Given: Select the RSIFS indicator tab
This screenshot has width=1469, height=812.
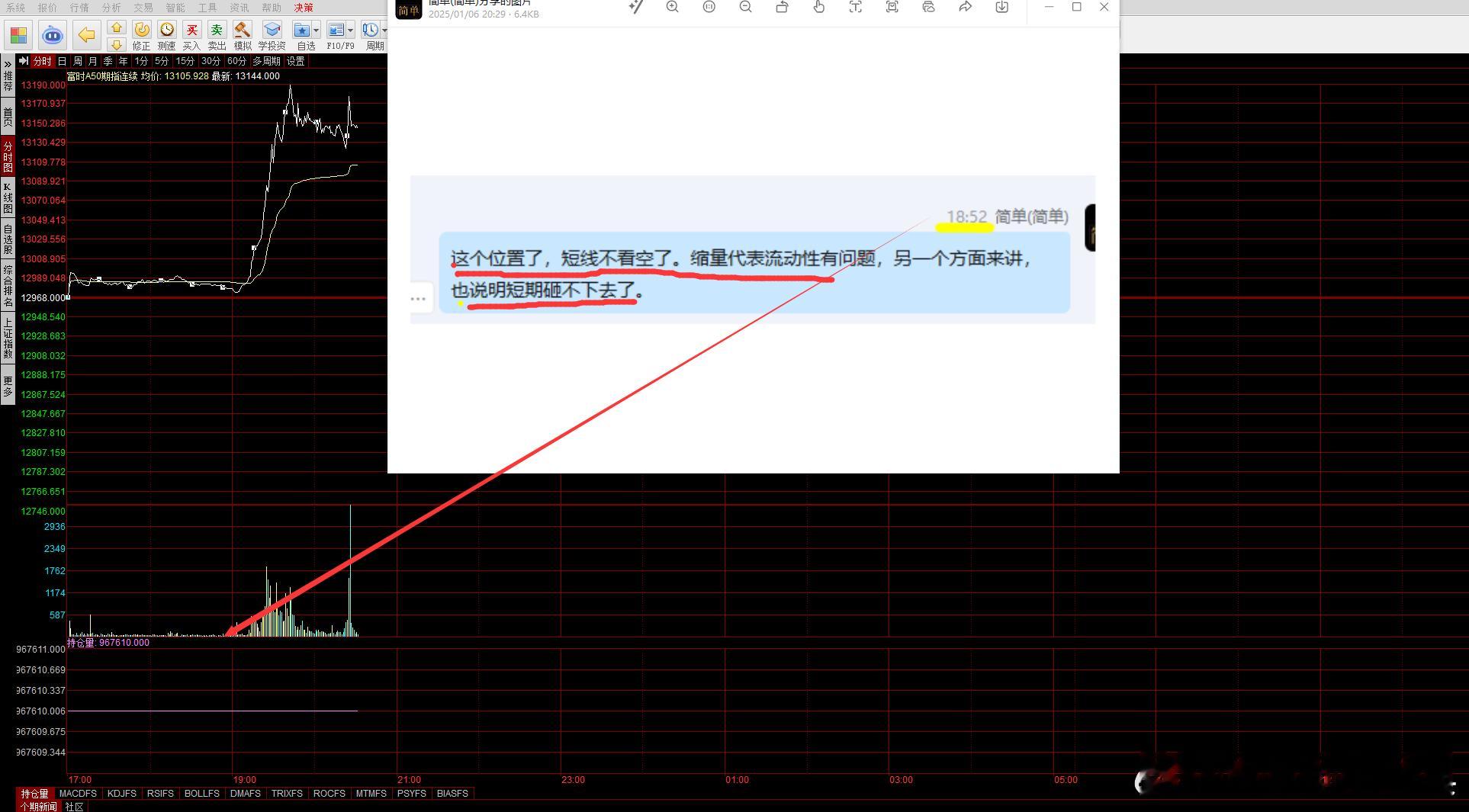Looking at the screenshot, I should click(160, 794).
